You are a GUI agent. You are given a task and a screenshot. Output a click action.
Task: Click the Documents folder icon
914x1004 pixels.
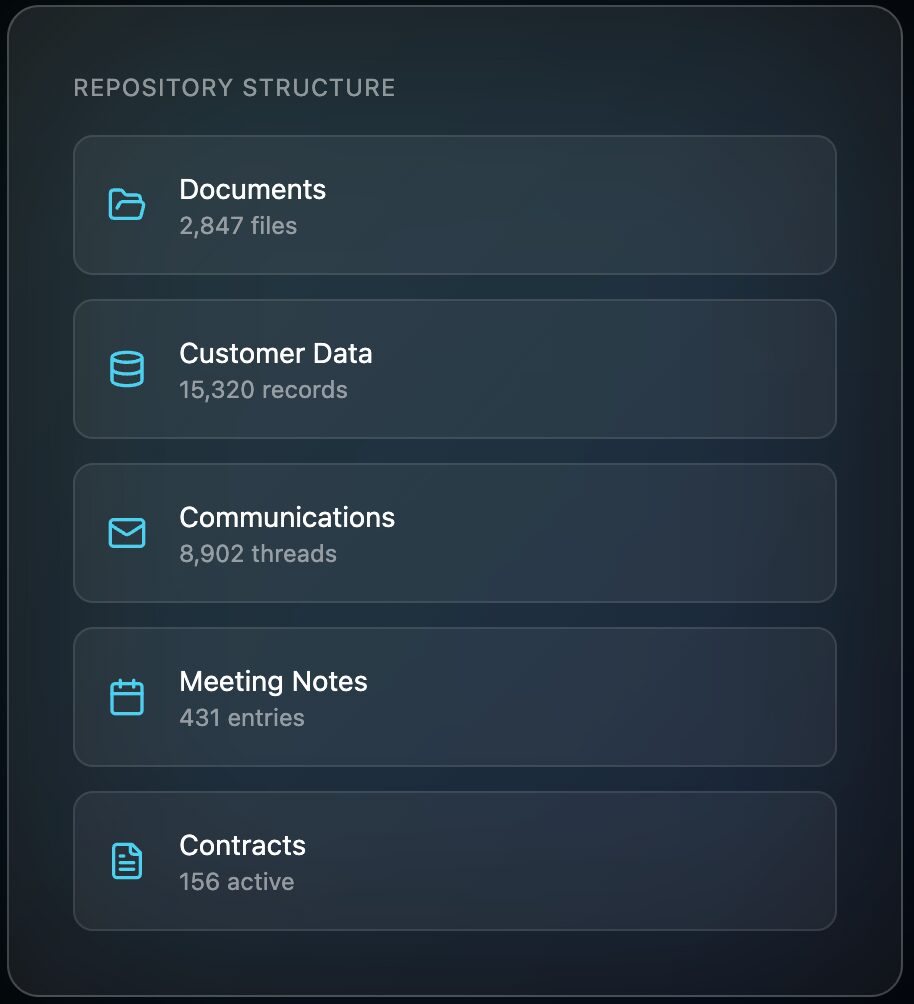coord(127,205)
